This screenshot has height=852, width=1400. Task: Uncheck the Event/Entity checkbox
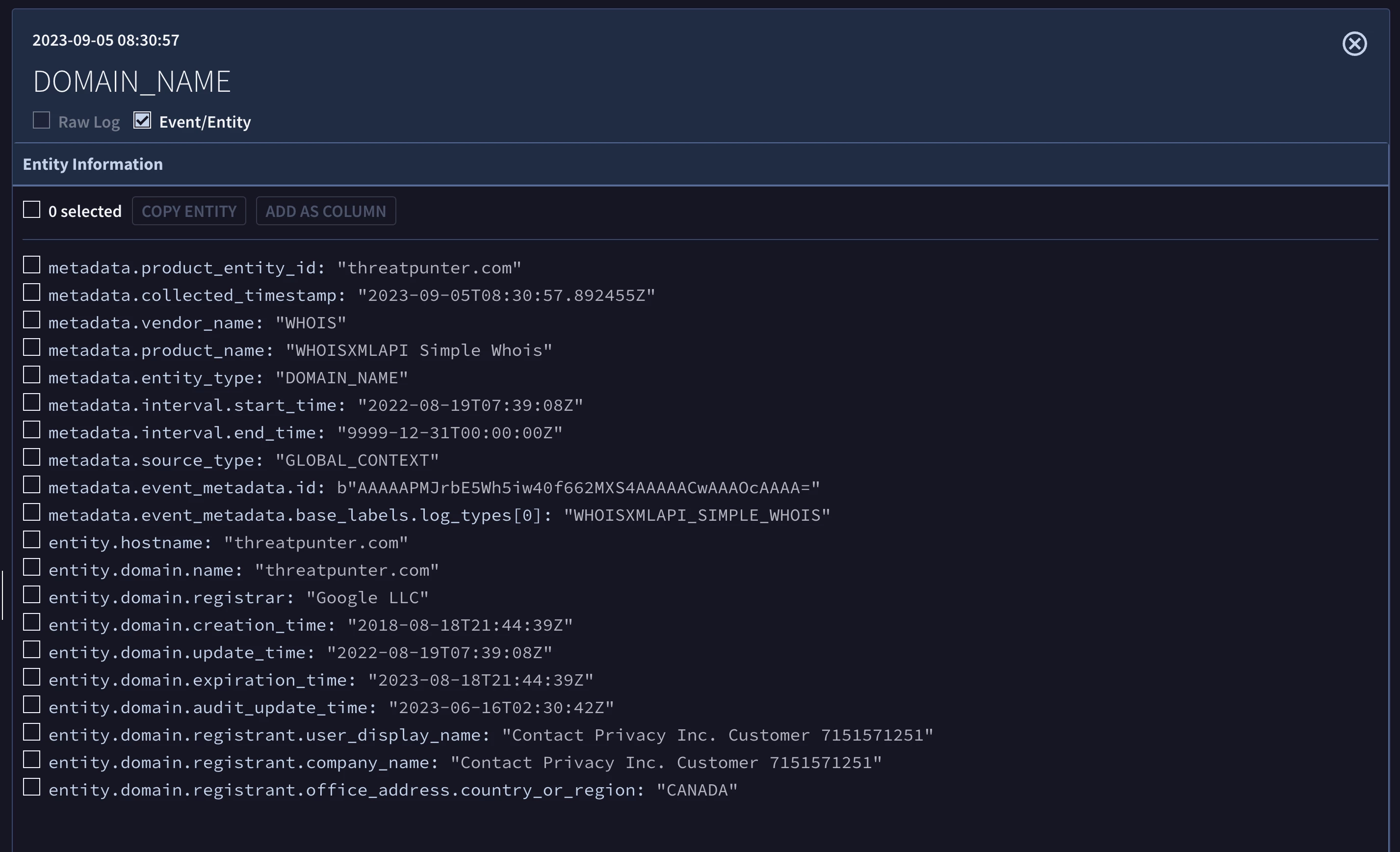pyautogui.click(x=142, y=121)
